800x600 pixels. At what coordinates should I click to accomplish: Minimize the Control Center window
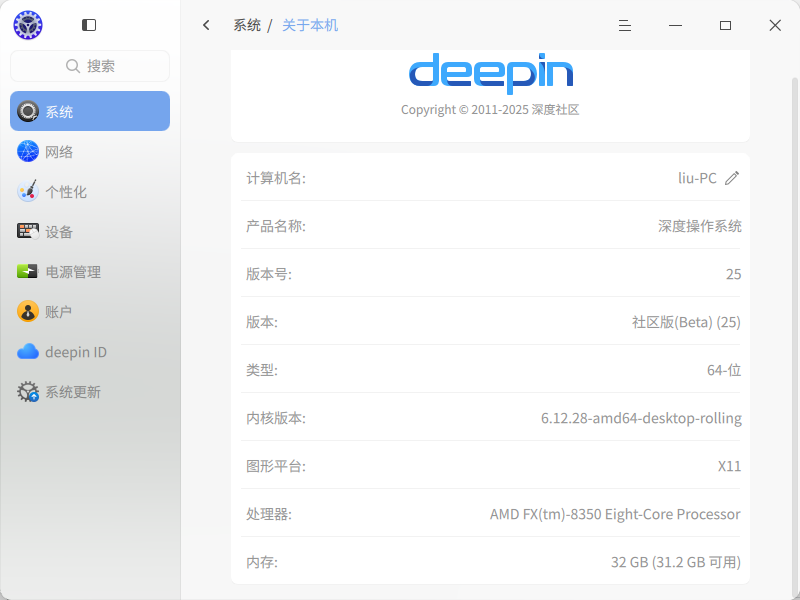pos(675,26)
